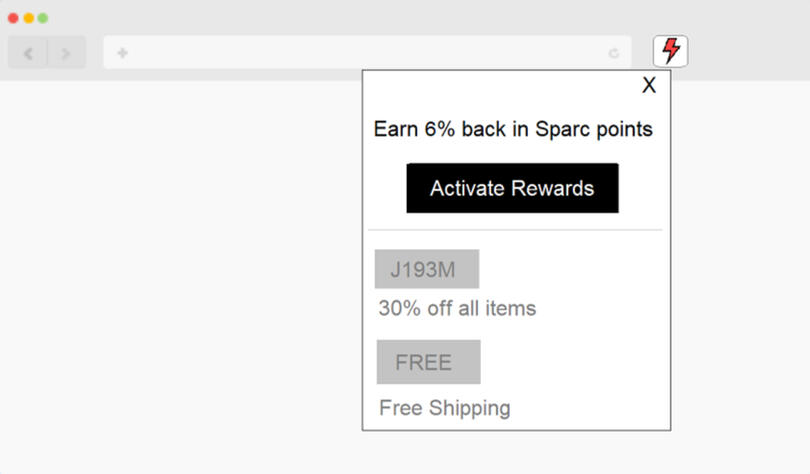Click the plus icon in the address bar
810x474 pixels.
click(122, 53)
